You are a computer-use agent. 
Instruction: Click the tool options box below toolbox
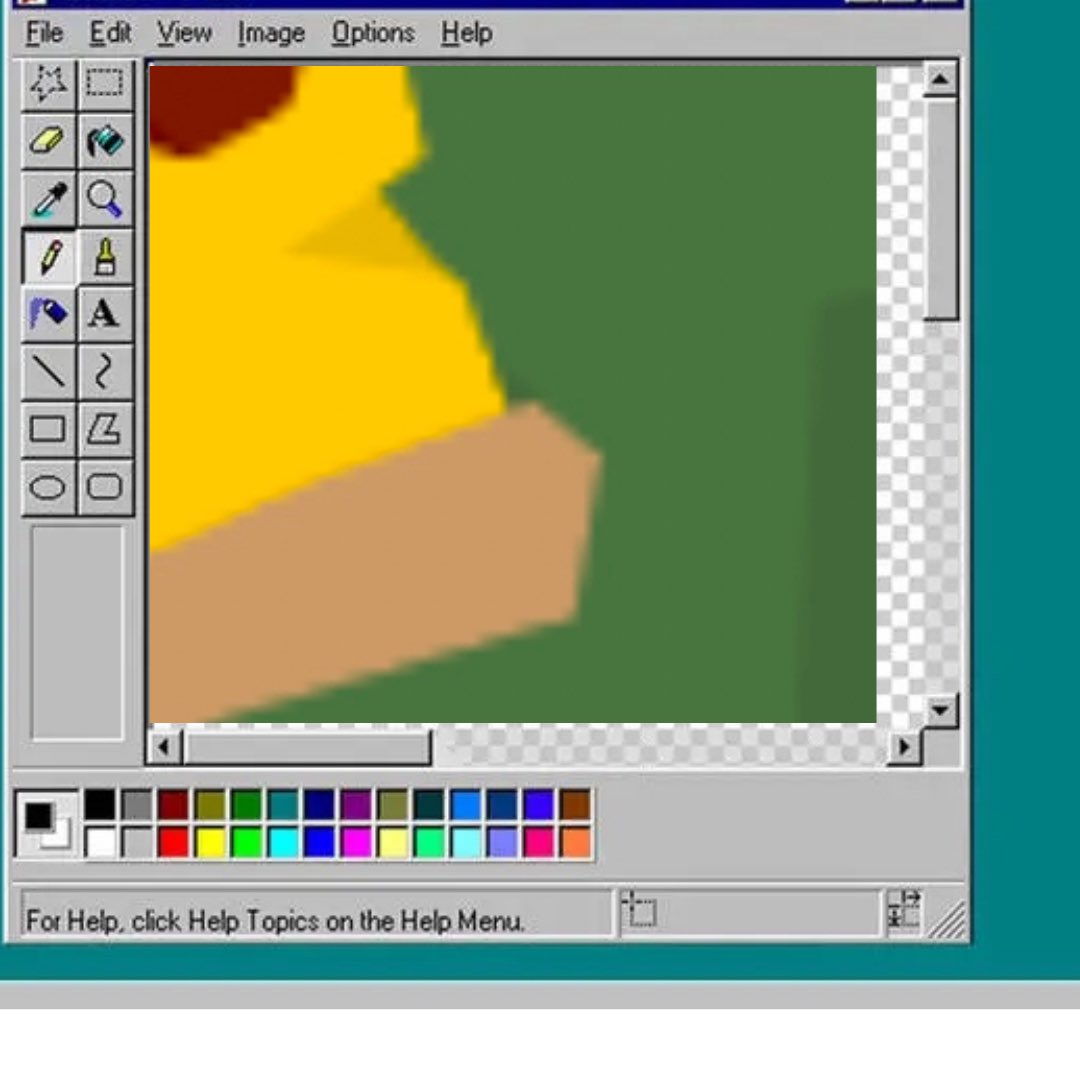tap(77, 632)
